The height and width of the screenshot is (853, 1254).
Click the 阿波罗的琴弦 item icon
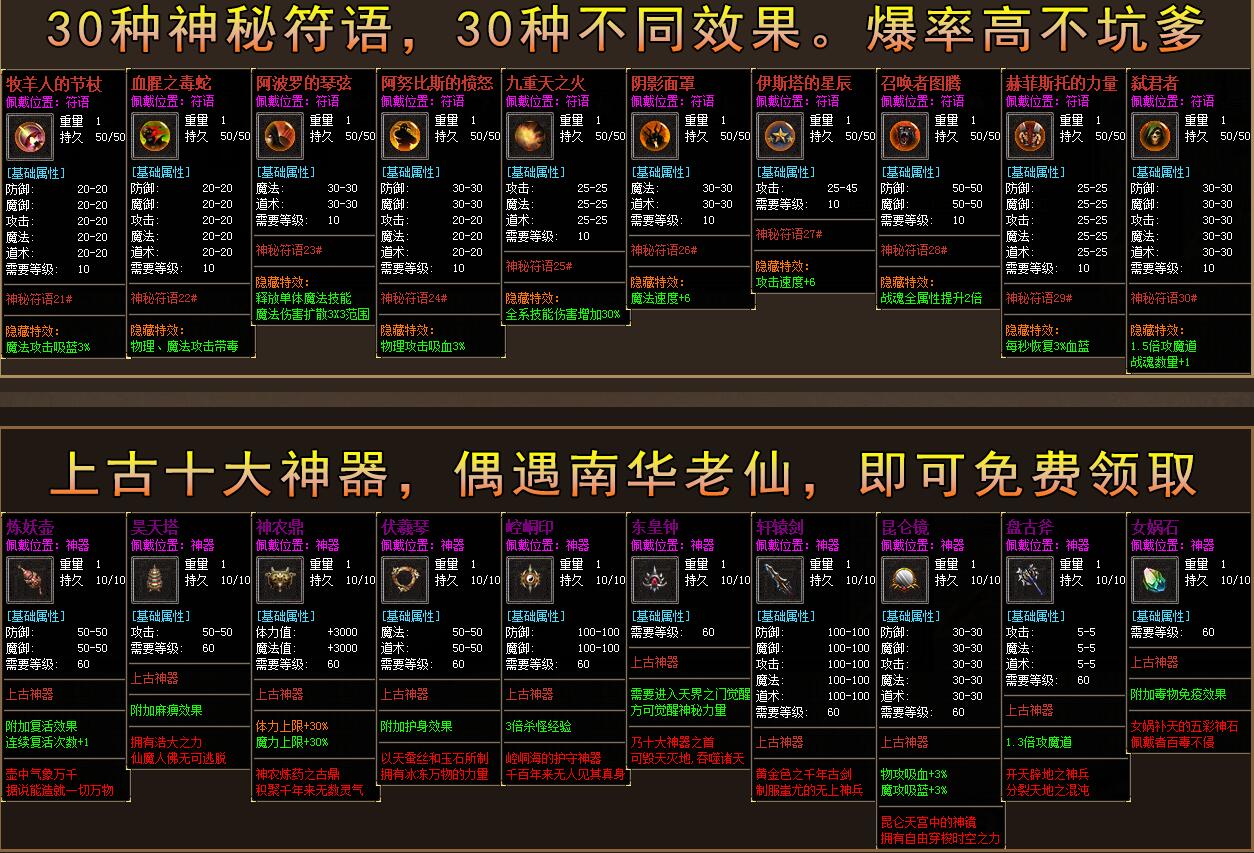(279, 136)
